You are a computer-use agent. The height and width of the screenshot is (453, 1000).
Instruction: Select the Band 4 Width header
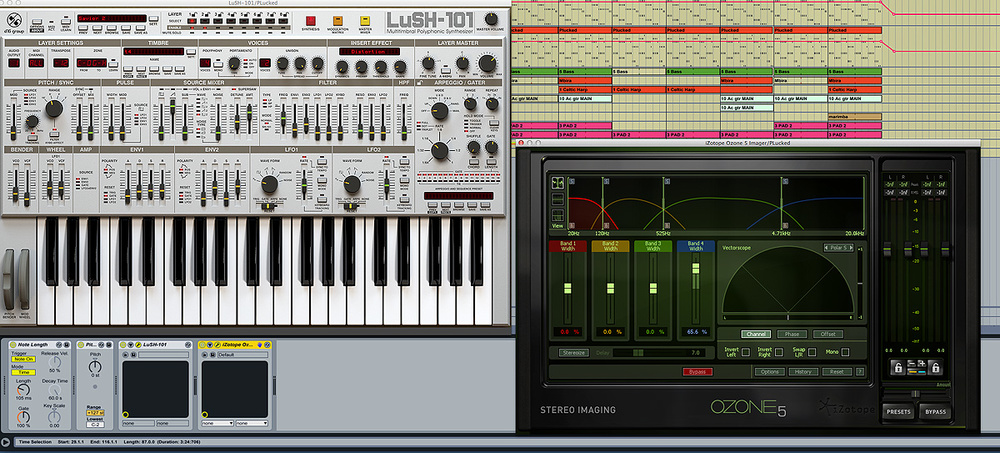tap(696, 246)
